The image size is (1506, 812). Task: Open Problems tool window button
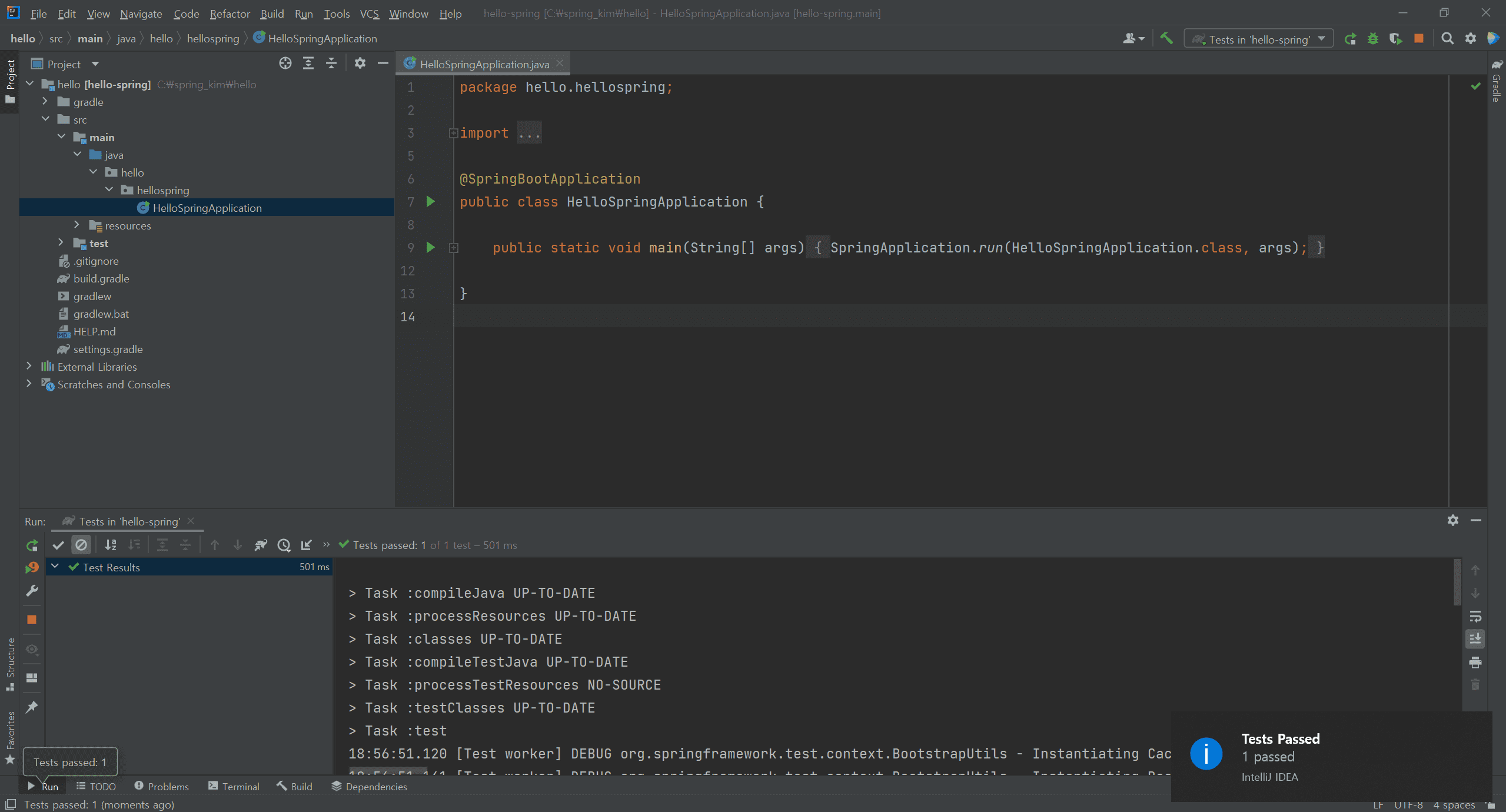click(161, 786)
